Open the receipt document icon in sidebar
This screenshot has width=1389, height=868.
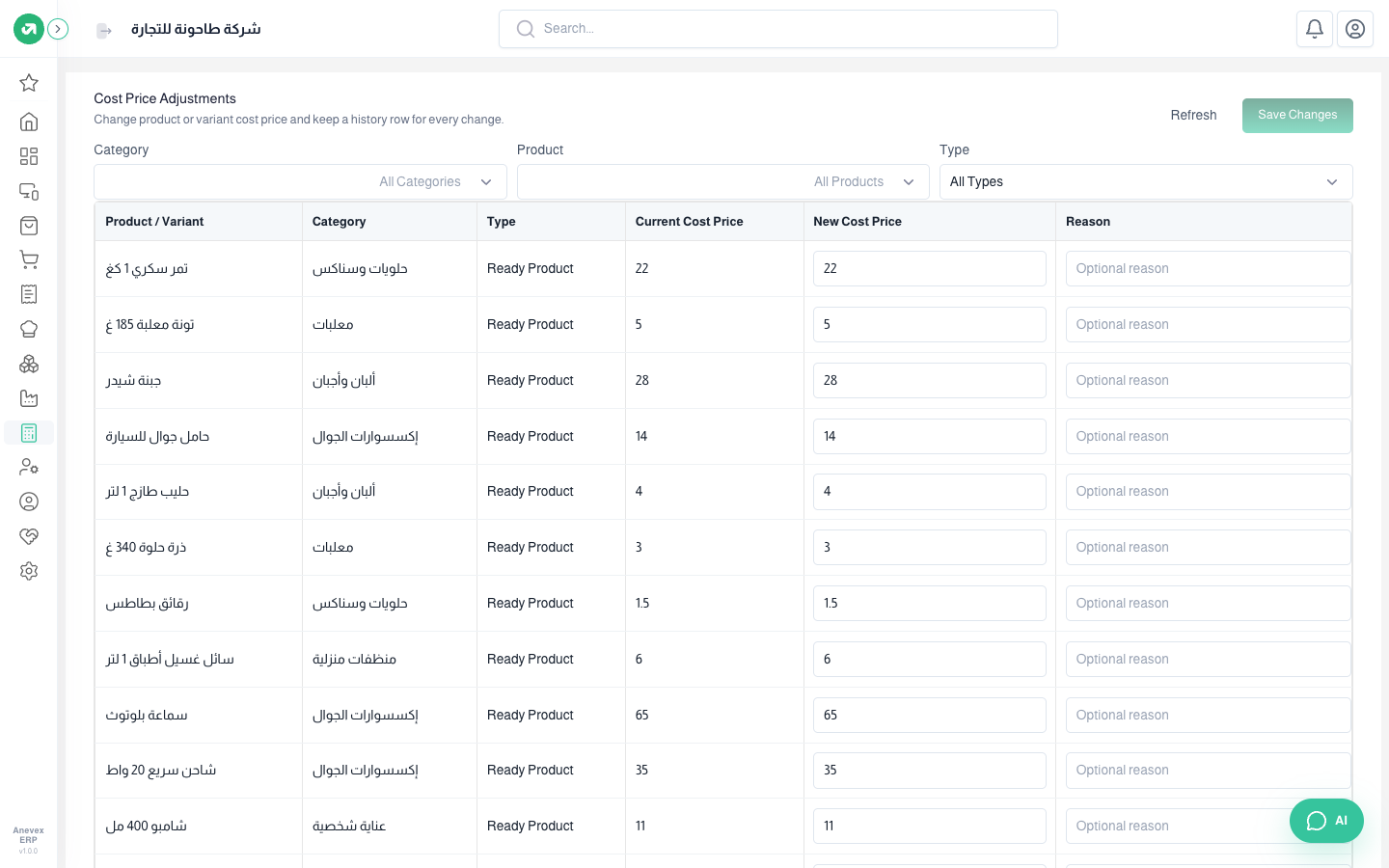29,294
